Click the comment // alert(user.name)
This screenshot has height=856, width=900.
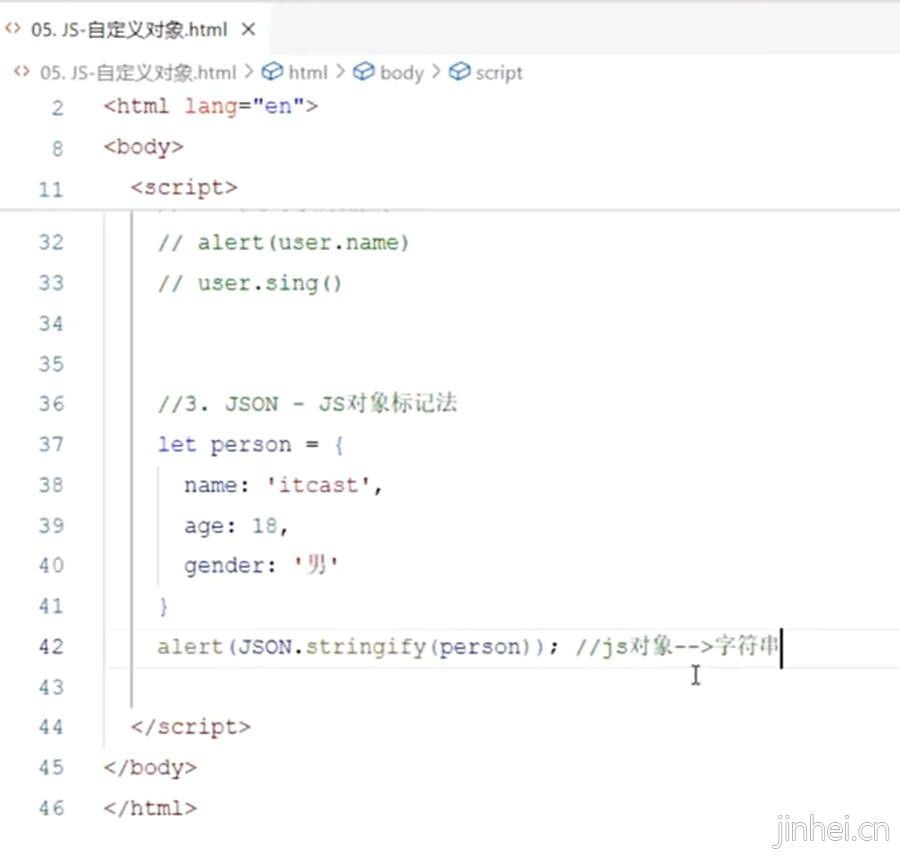pyautogui.click(x=284, y=243)
